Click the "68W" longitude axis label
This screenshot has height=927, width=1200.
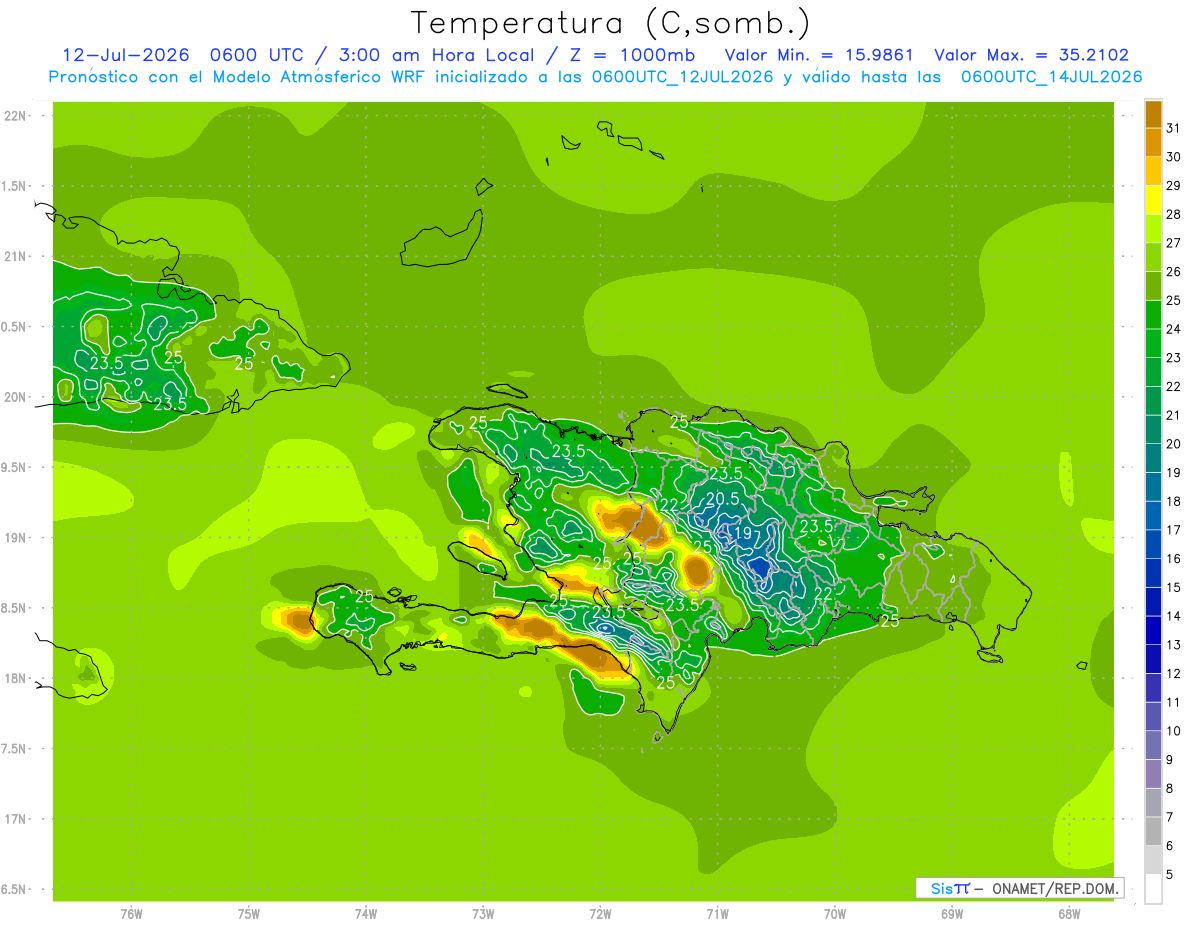click(x=1069, y=914)
